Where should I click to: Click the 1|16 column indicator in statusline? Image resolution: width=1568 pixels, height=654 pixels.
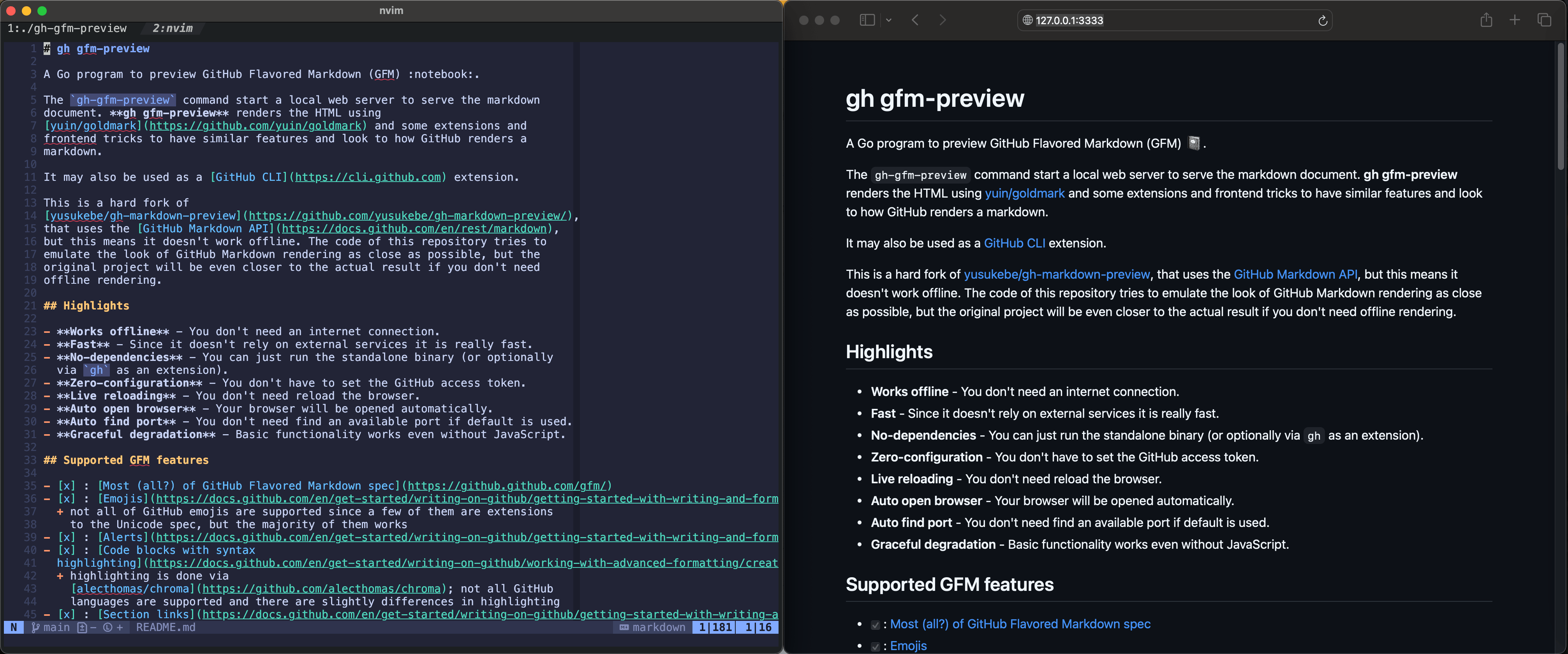pos(758,627)
